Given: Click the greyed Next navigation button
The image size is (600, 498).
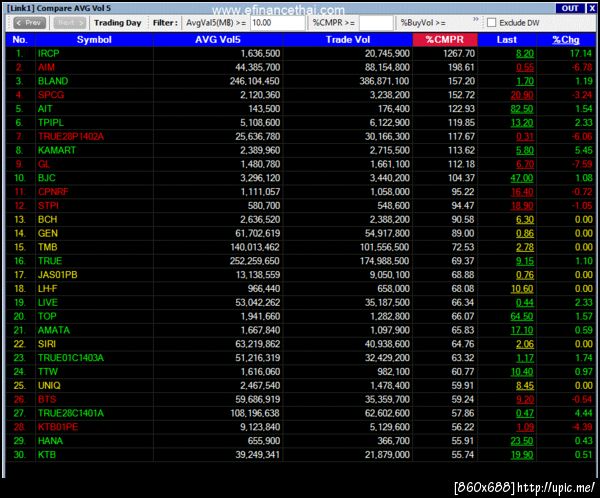Looking at the screenshot, I should tap(69, 23).
